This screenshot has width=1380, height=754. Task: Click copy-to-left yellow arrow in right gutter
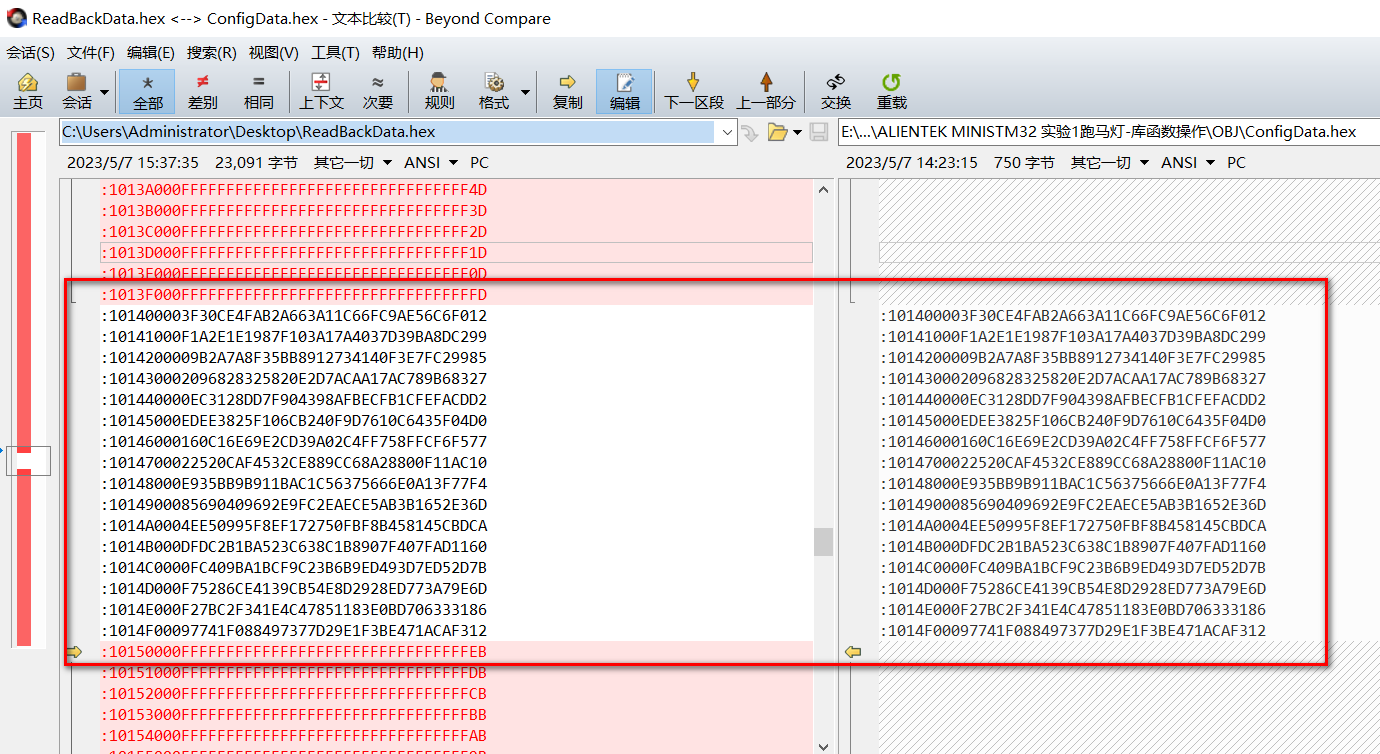click(853, 652)
